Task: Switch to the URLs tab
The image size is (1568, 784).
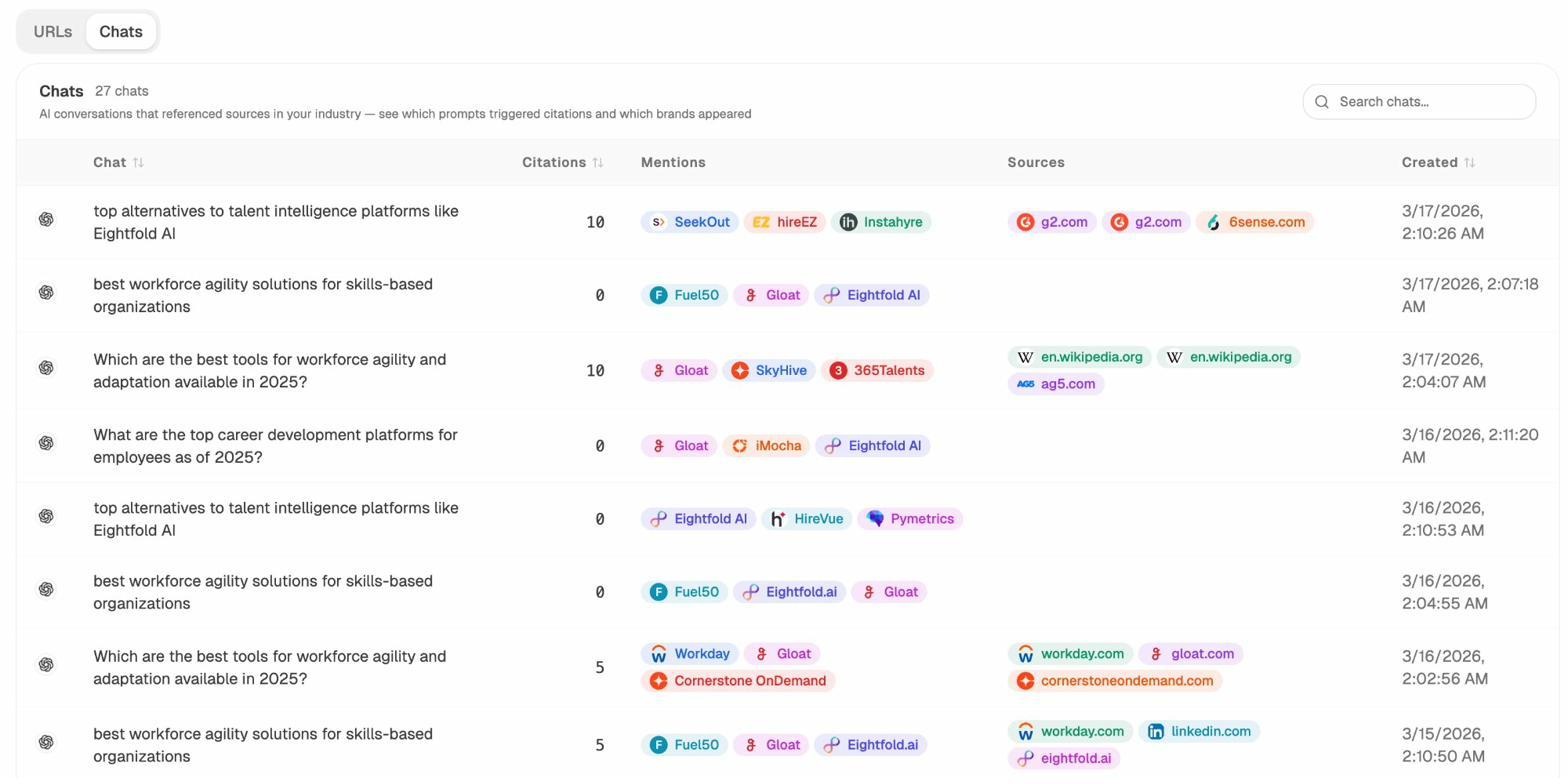Action: click(52, 31)
